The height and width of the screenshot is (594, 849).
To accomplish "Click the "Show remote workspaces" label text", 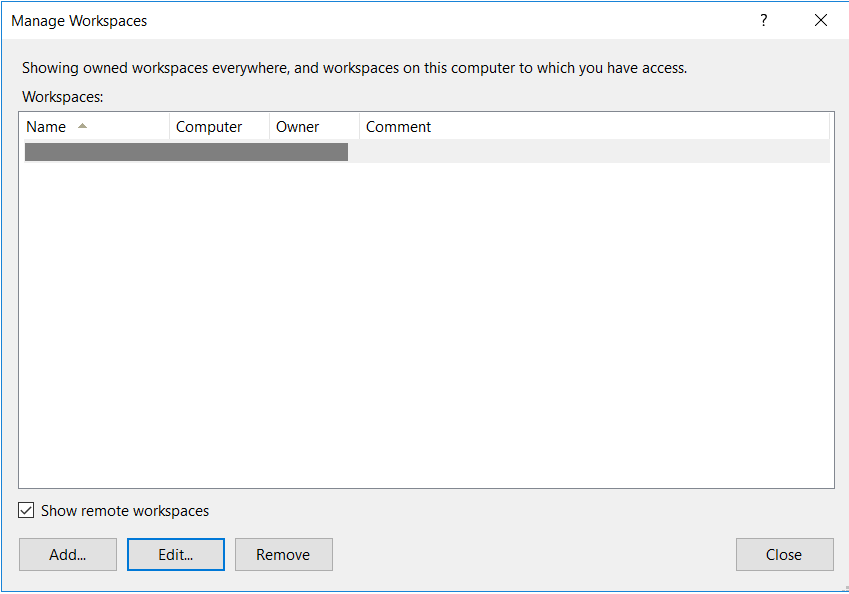I will click(x=125, y=511).
